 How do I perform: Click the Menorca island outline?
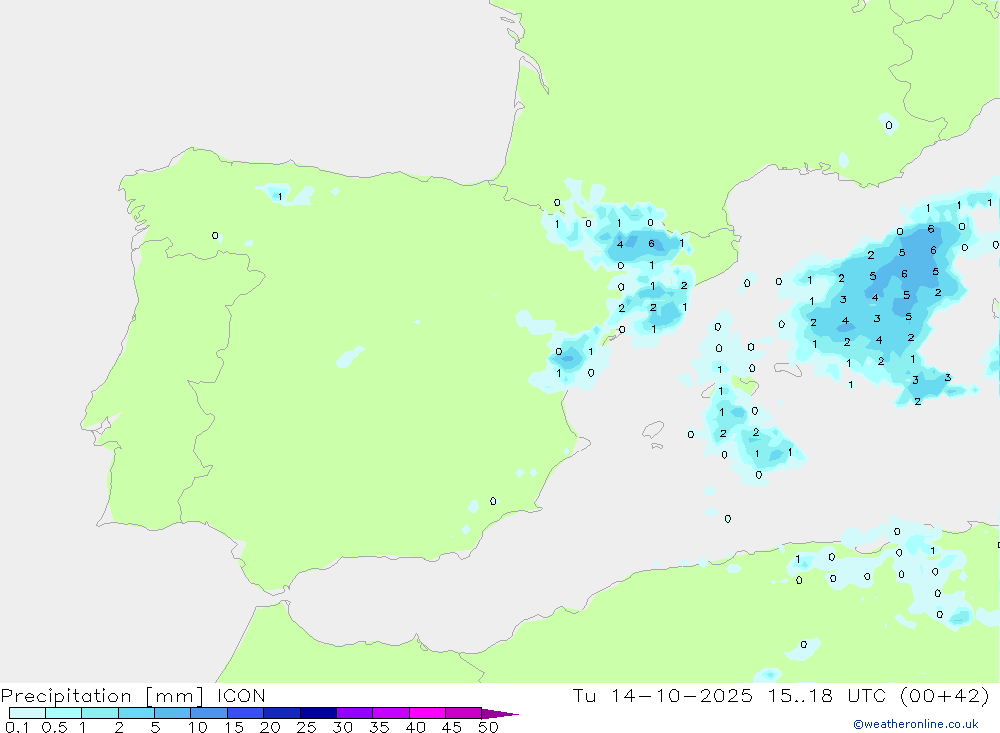point(788,369)
